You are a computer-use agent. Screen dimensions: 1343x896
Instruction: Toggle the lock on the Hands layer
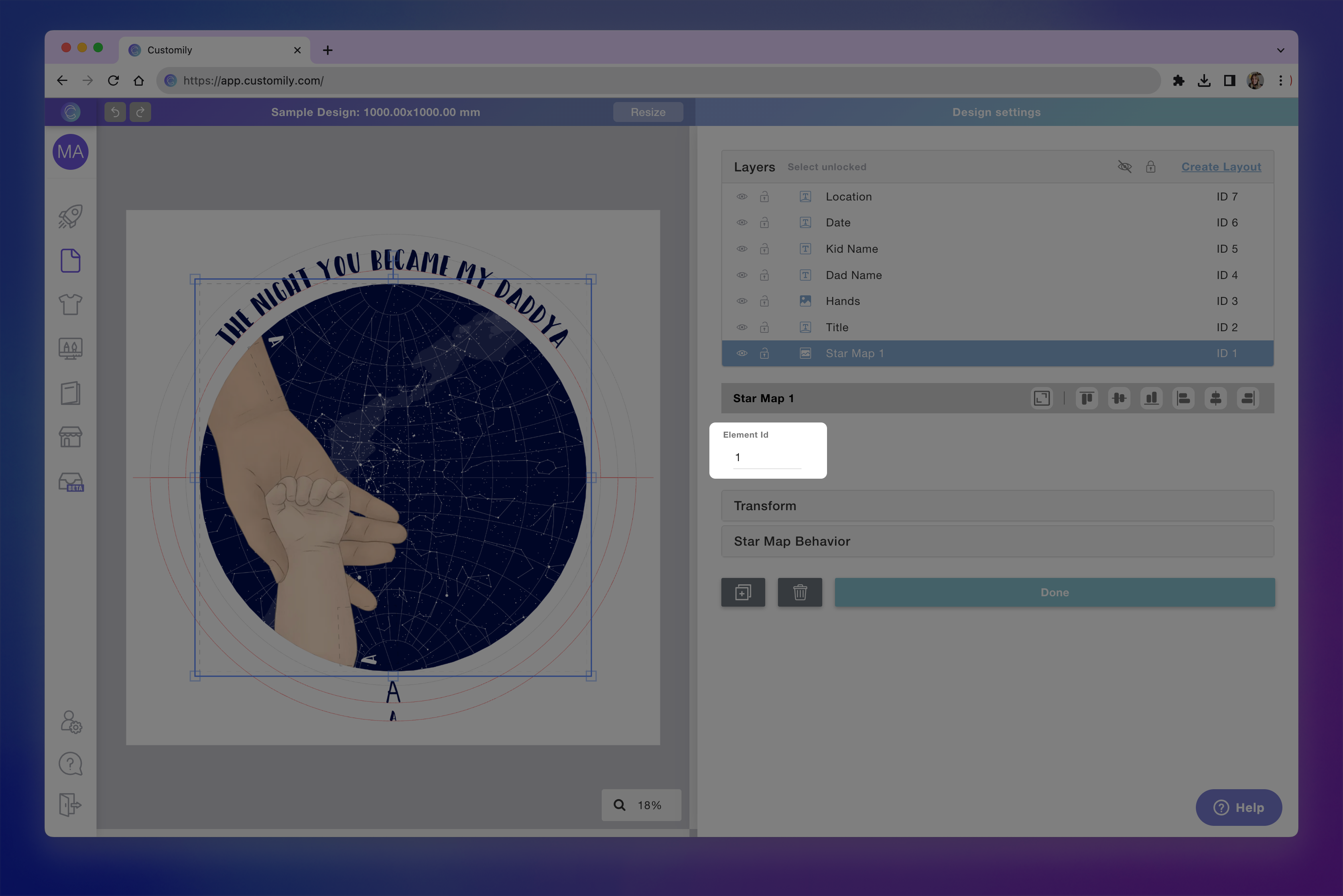pos(764,301)
